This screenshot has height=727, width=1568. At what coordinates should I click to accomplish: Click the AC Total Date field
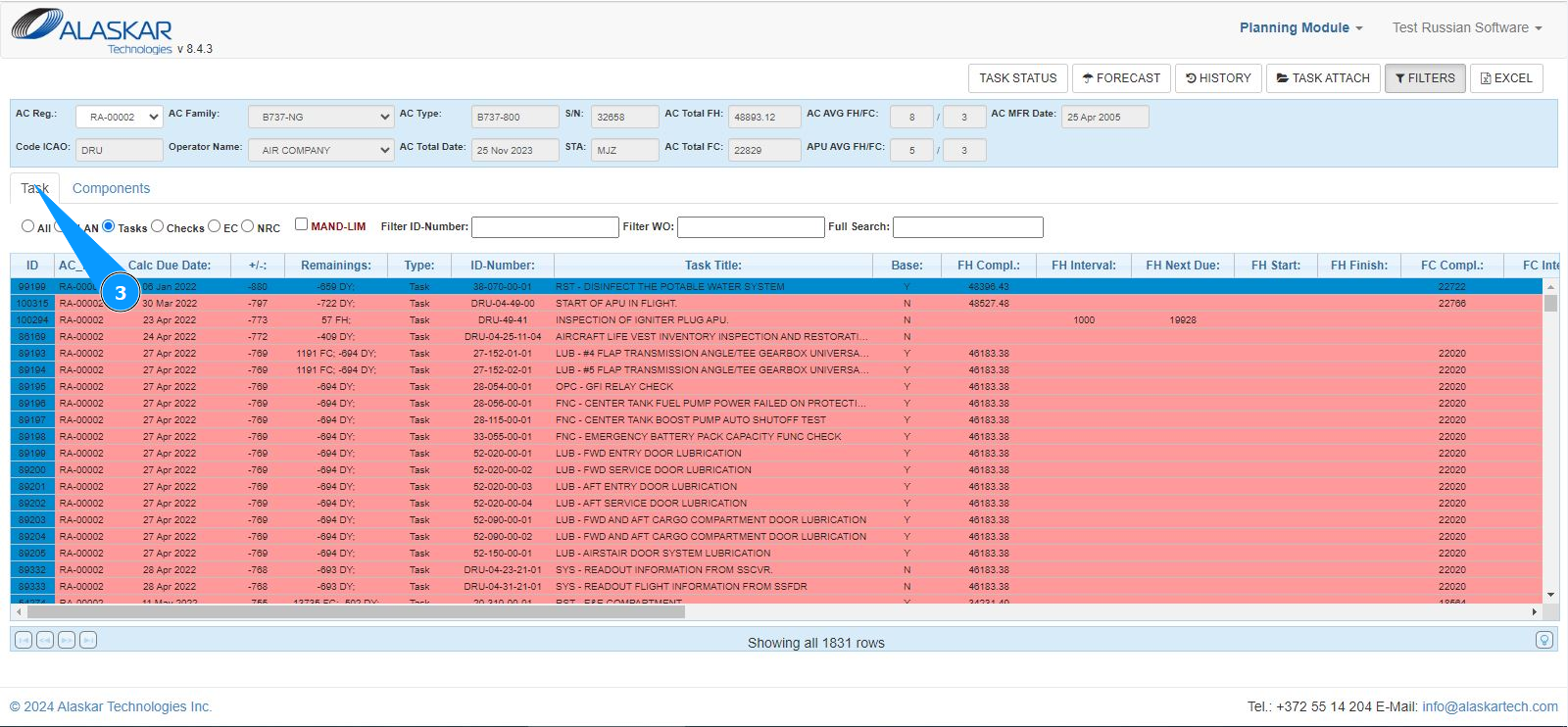515,150
